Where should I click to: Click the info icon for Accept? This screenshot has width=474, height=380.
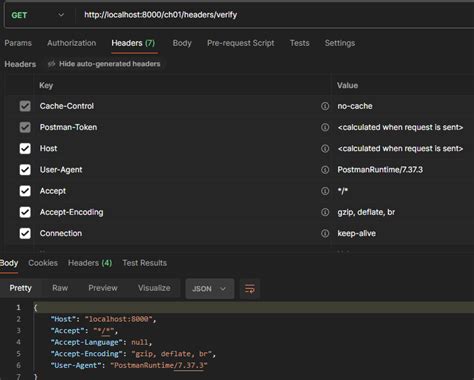coord(325,191)
